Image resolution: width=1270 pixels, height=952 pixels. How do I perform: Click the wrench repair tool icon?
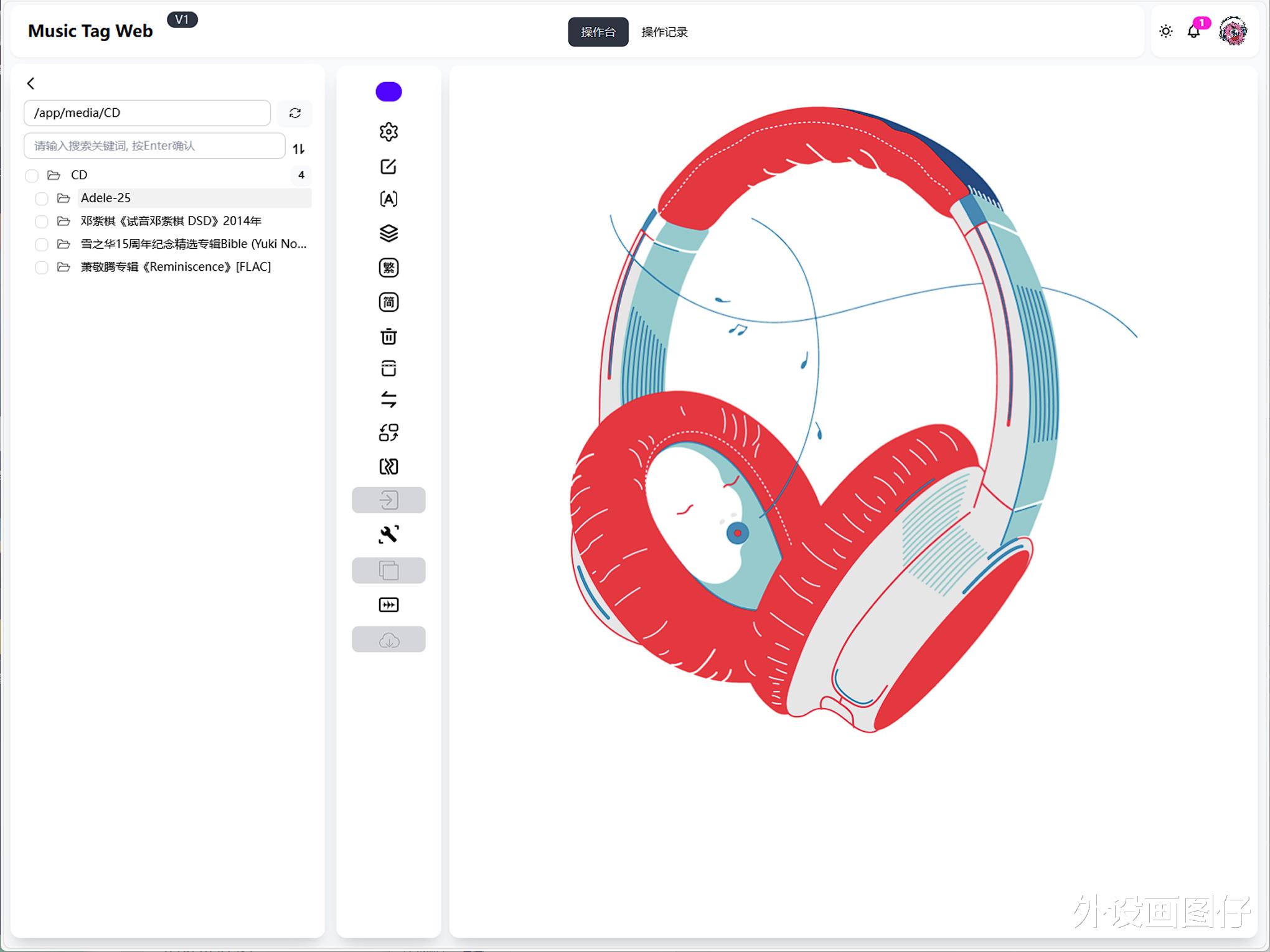[388, 534]
